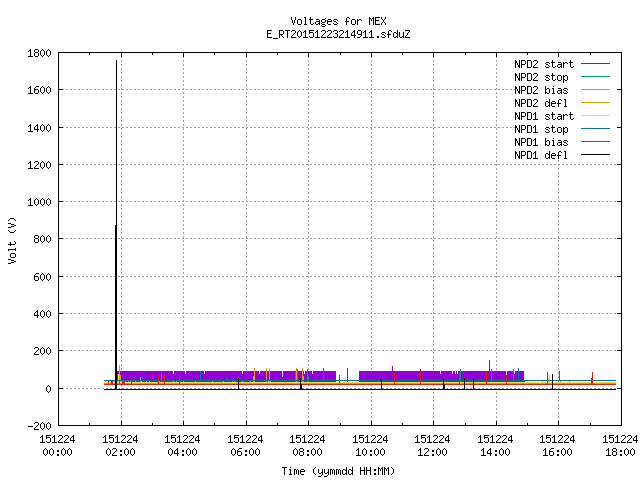Click the 600 y-axis tick label
640x480 pixels.
[42, 277]
